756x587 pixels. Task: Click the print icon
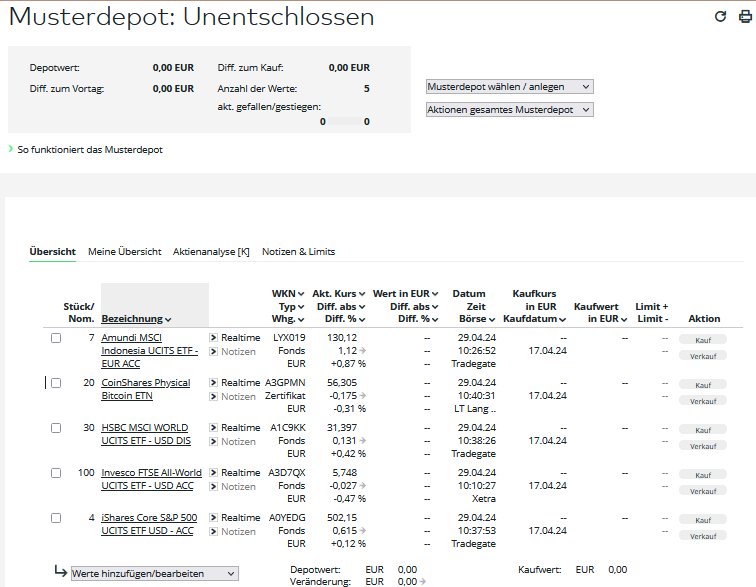point(745,16)
